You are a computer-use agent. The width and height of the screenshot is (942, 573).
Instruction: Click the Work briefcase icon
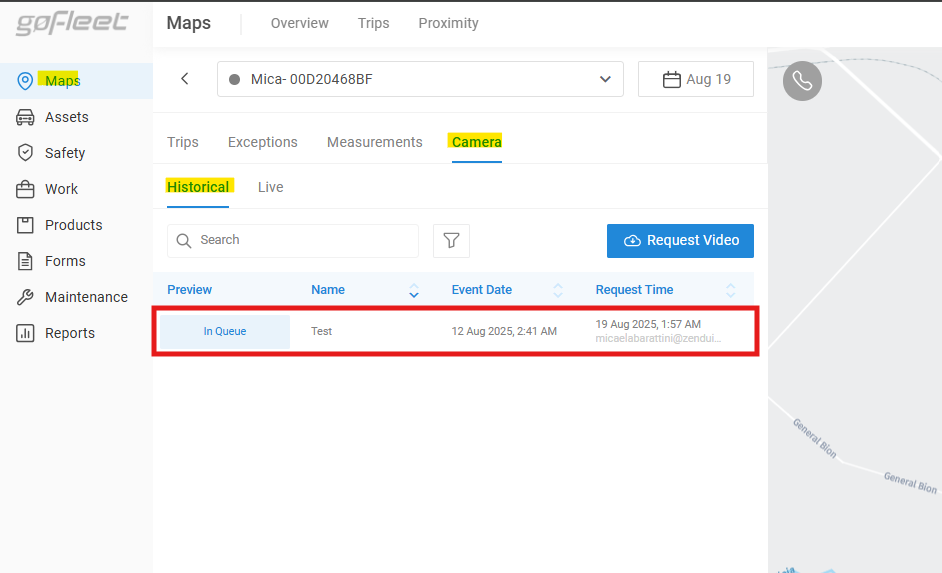coord(25,189)
